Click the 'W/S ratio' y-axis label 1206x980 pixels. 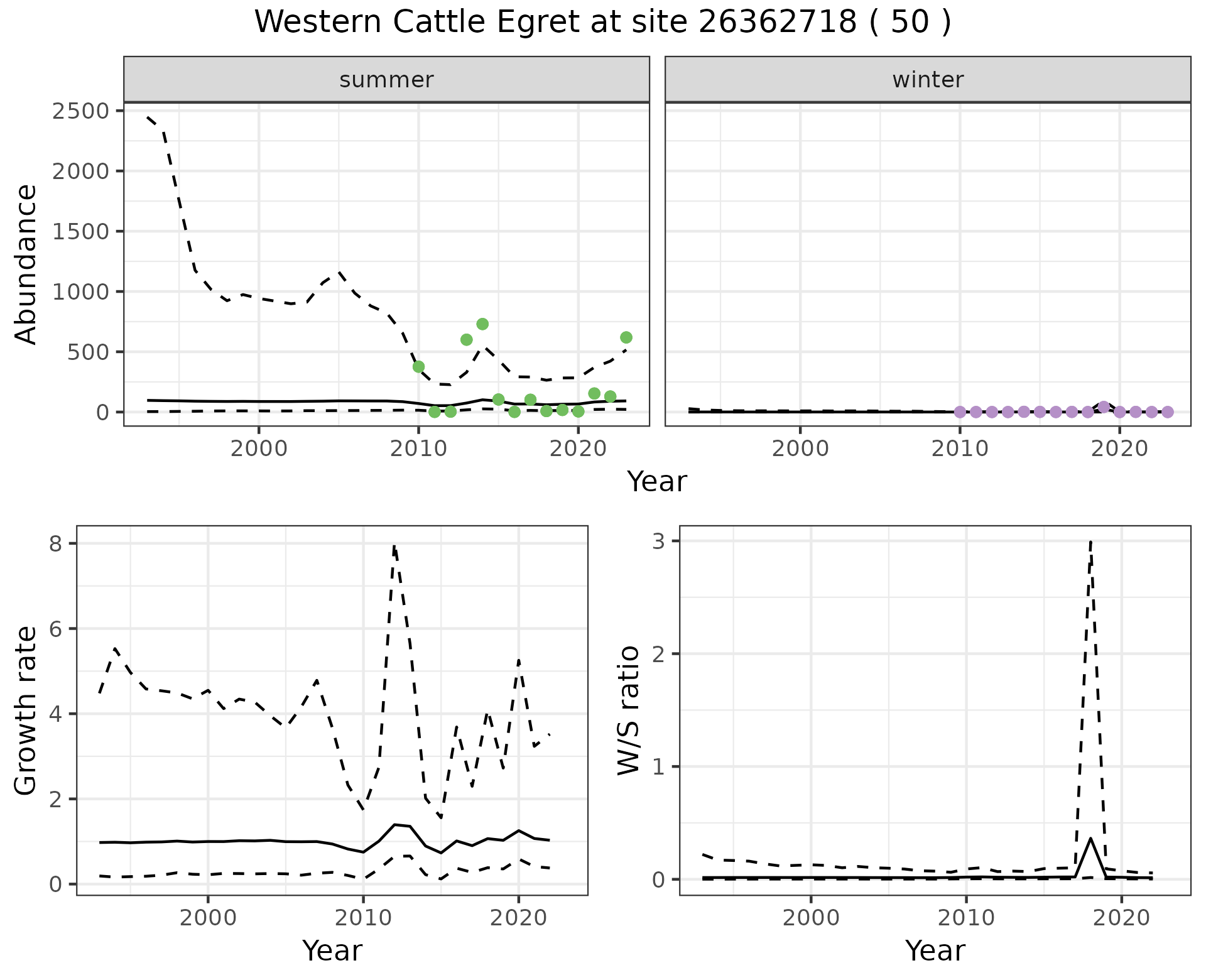629,710
